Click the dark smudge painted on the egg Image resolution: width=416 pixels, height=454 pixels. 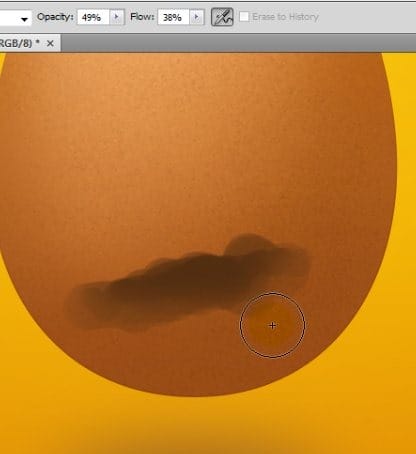click(187, 283)
